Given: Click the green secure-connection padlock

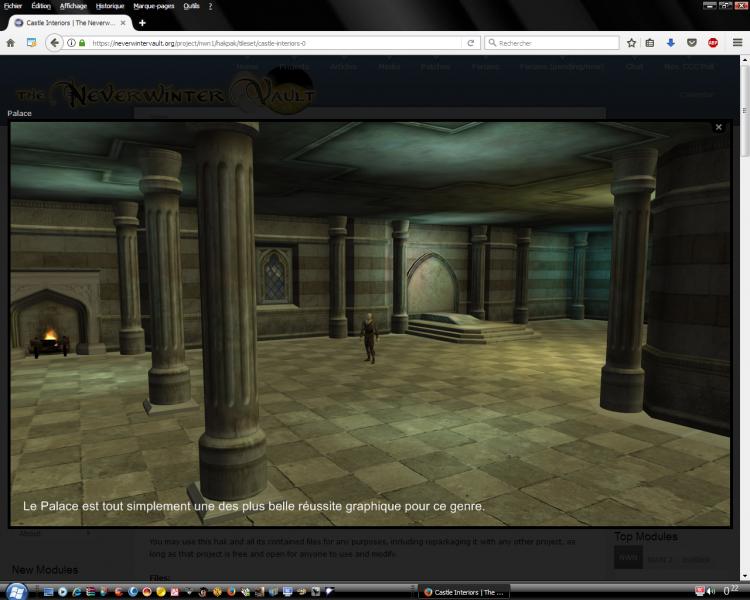Looking at the screenshot, I should coord(82,43).
